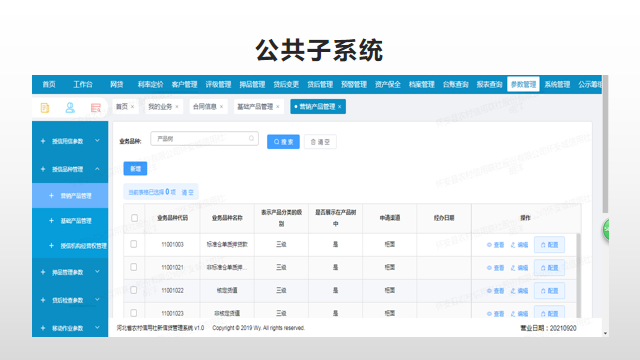Click 查看 for row 11001022
The width and height of the screenshot is (640, 360).
[x=496, y=291]
